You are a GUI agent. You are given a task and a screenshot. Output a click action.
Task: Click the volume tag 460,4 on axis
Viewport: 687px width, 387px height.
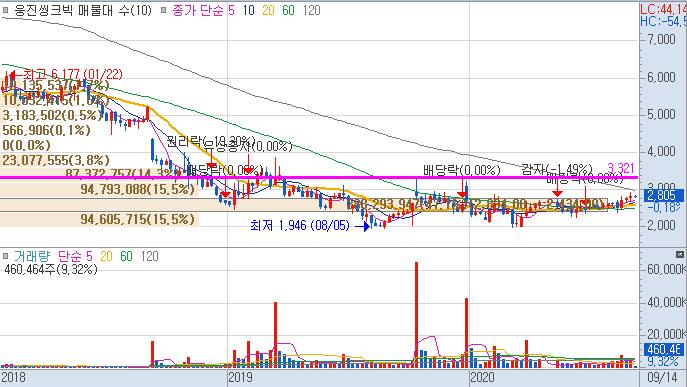pyautogui.click(x=664, y=349)
